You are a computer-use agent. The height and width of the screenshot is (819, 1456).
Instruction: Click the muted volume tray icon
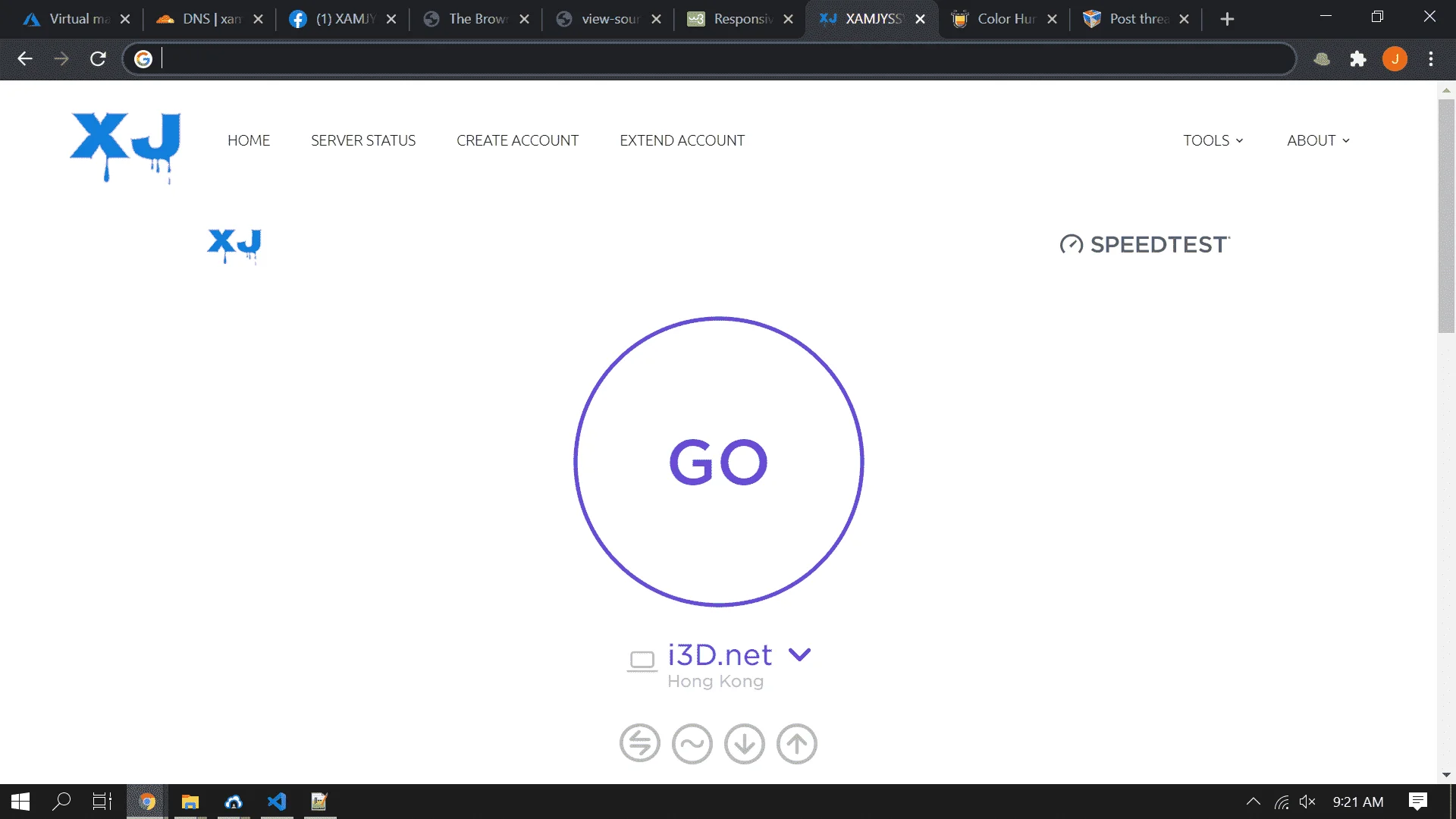(1307, 802)
